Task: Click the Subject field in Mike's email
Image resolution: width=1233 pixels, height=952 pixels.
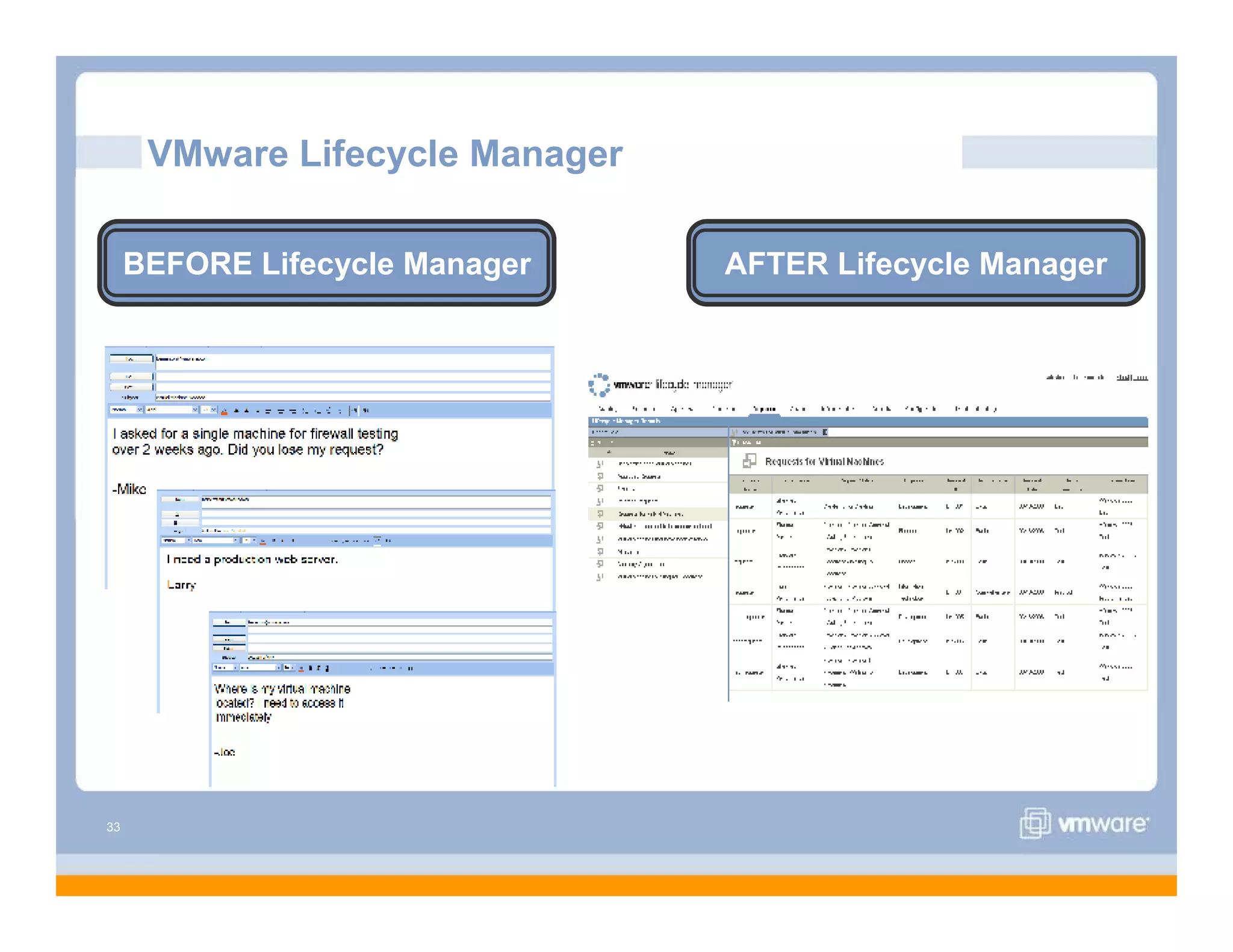Action: [x=353, y=397]
